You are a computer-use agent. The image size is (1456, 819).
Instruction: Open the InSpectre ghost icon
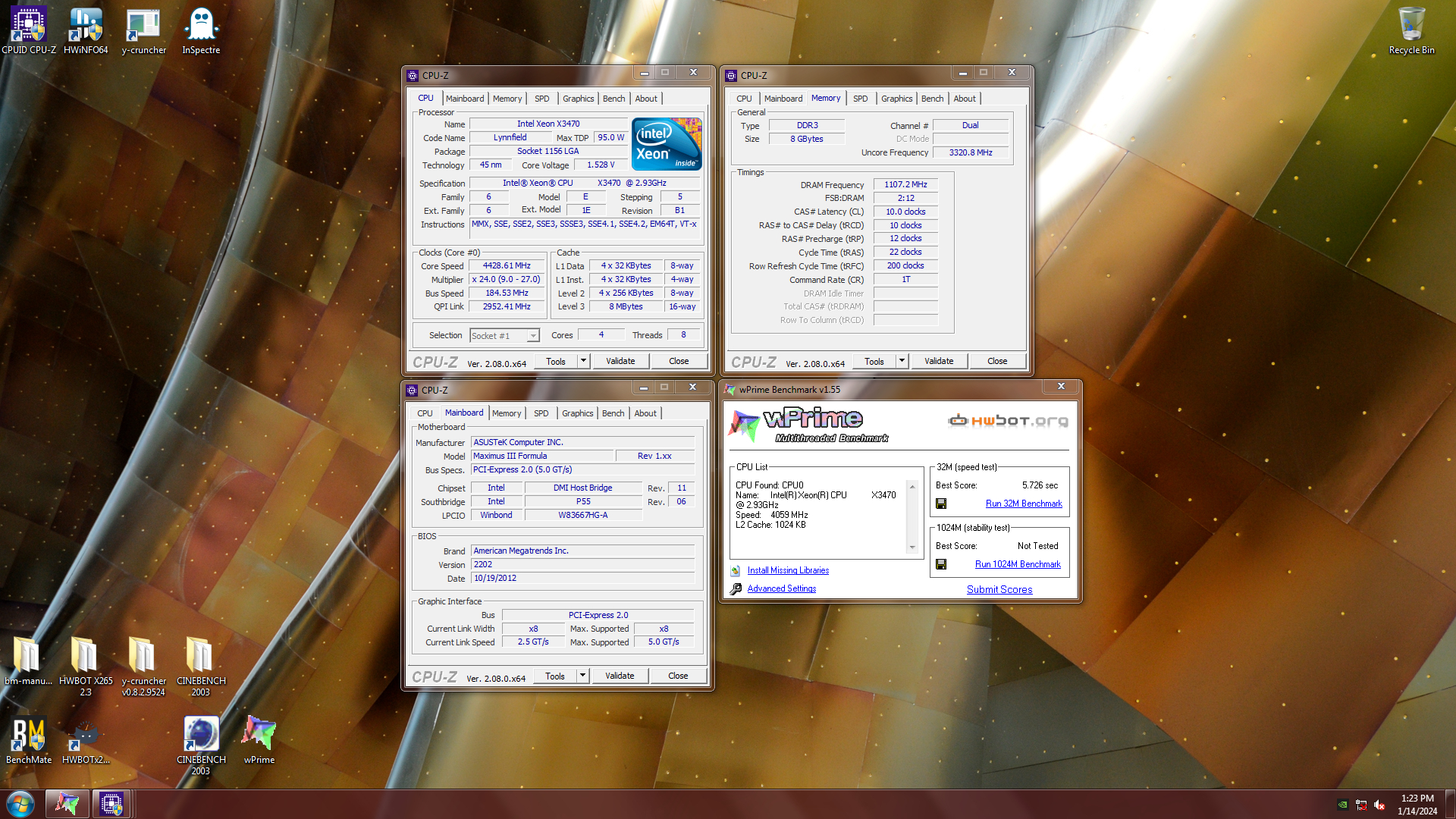201,30
